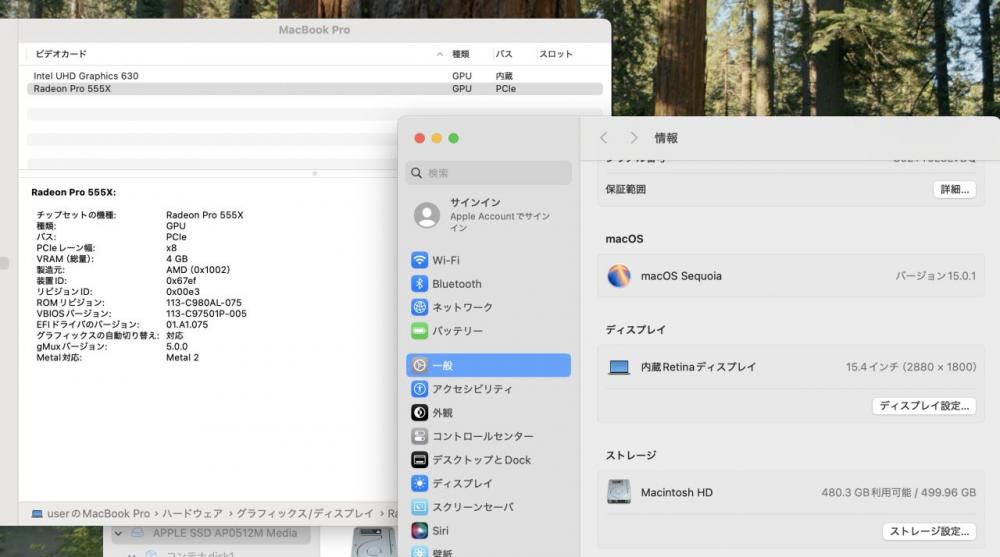Go forward with the right chevron

tap(633, 138)
